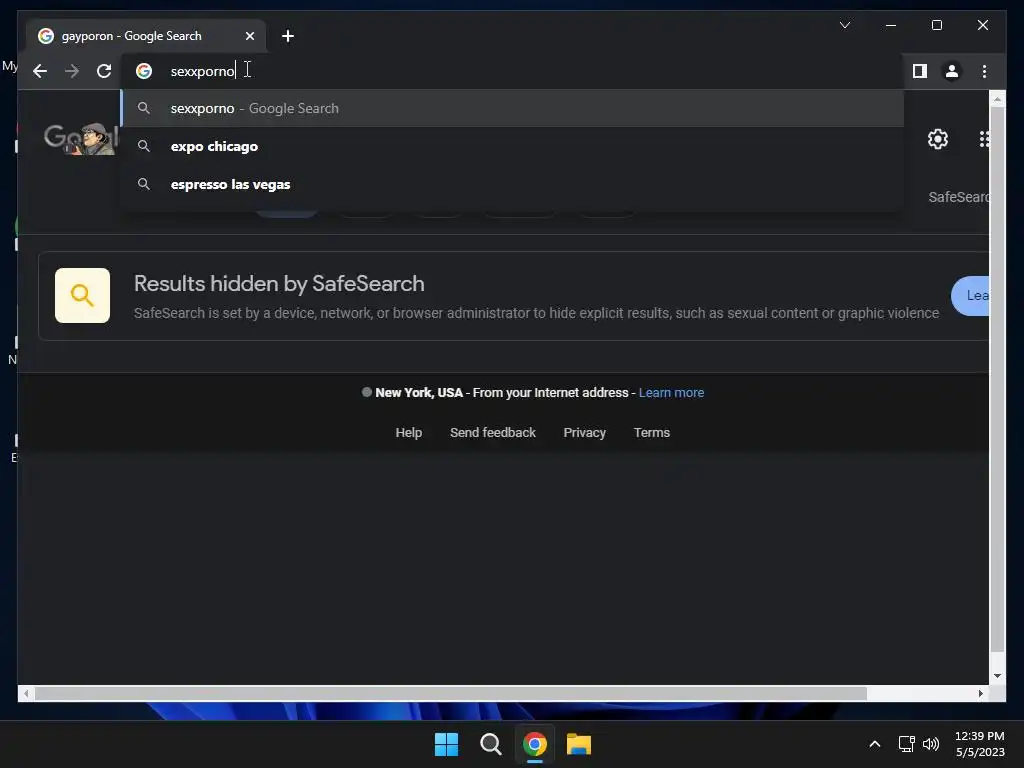Open the Send feedback link
The height and width of the screenshot is (768, 1024).
click(x=492, y=432)
